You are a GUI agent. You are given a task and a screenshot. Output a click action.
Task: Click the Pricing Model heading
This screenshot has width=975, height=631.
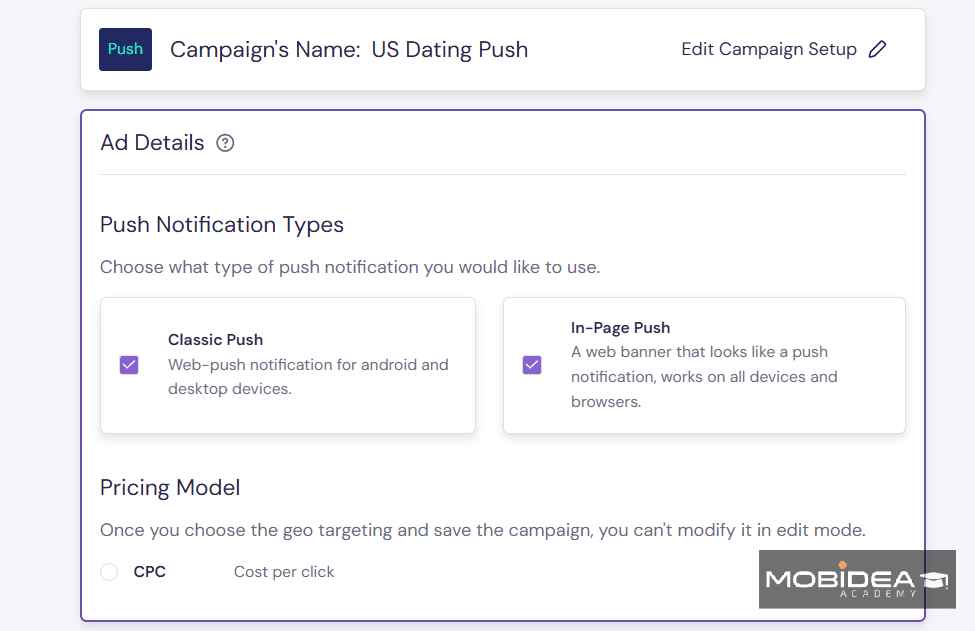[x=170, y=488]
